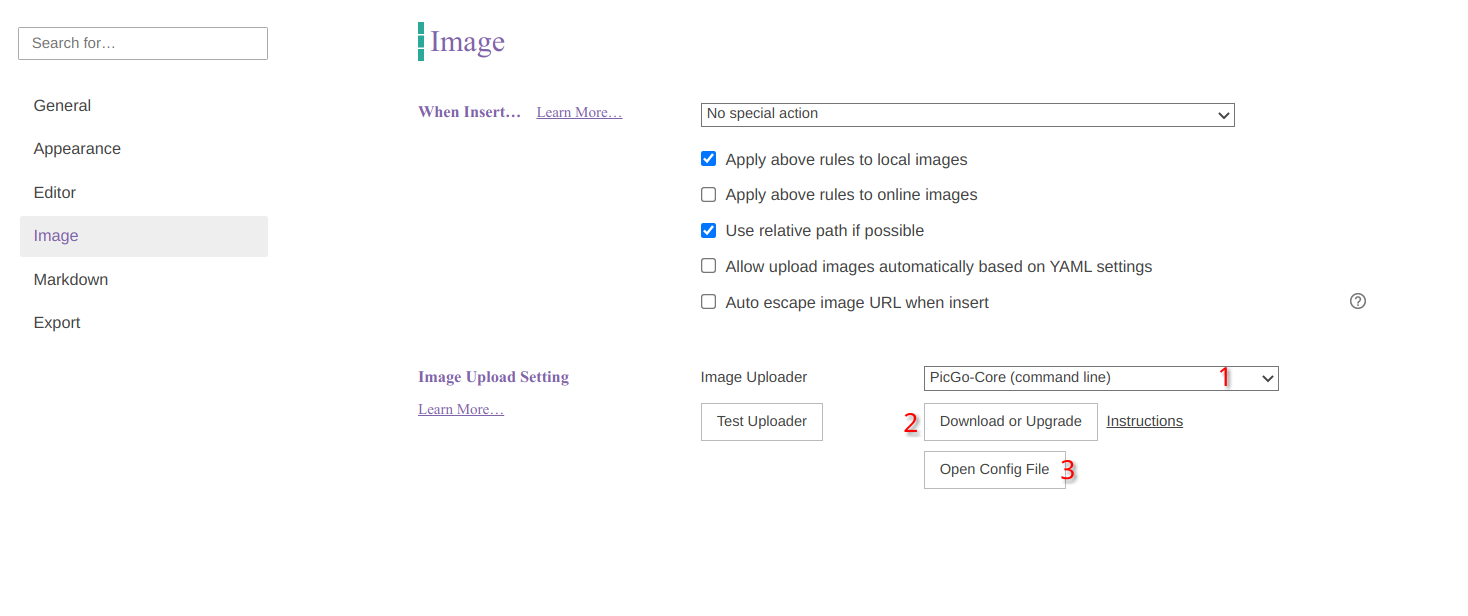Enable Auto escape image URL when insert
This screenshot has height=616, width=1468.
[708, 301]
